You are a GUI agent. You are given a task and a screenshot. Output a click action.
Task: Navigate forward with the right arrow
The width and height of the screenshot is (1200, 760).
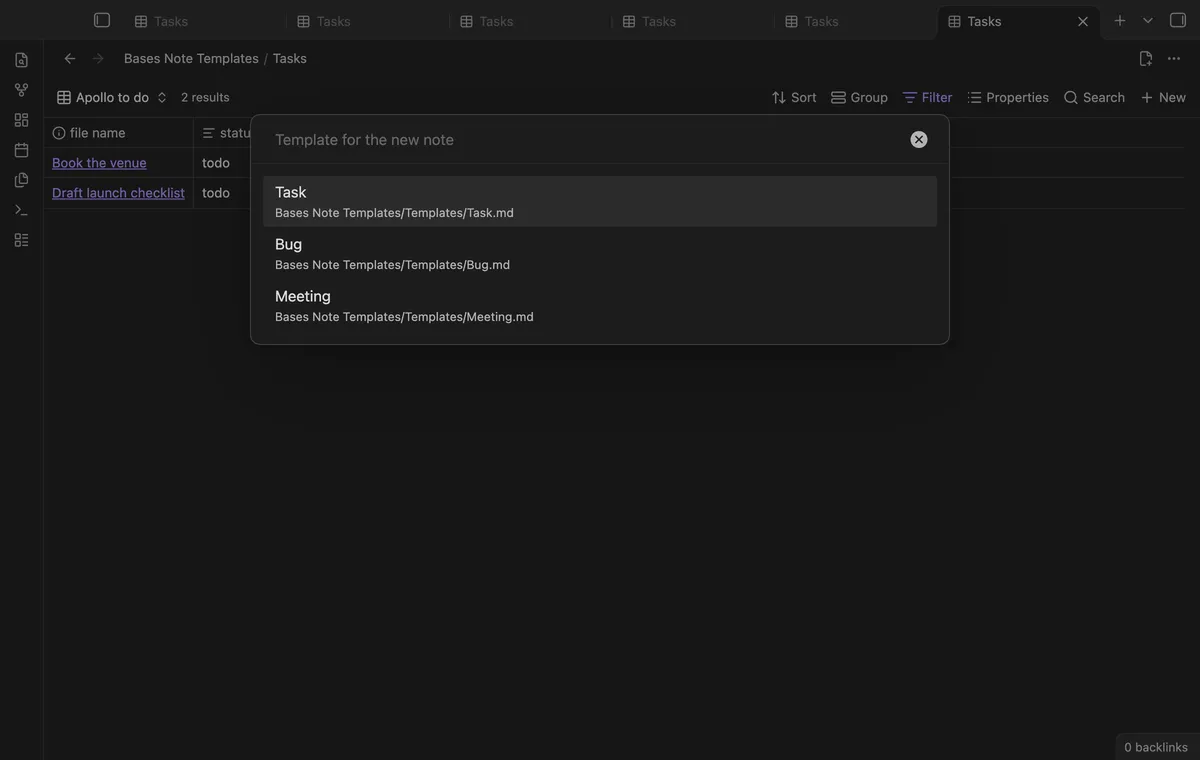(x=98, y=58)
